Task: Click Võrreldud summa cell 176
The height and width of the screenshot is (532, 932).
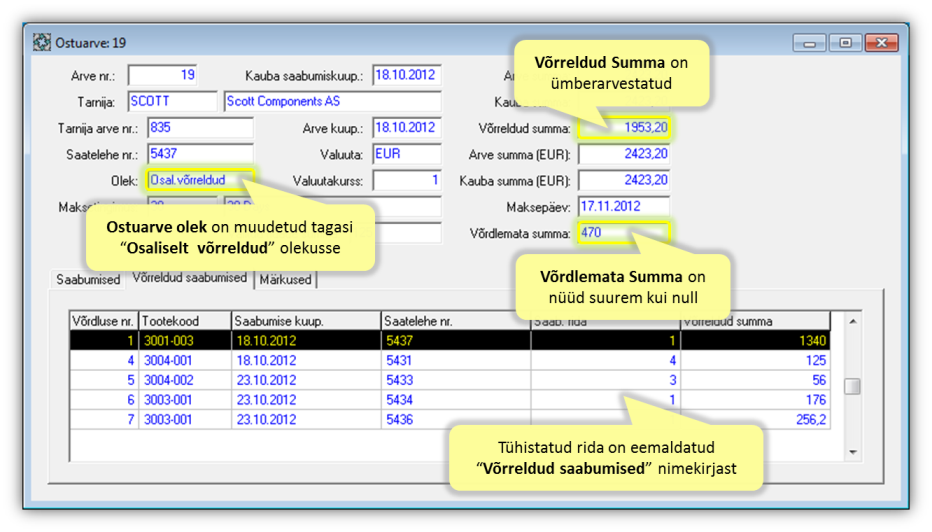Action: 755,399
